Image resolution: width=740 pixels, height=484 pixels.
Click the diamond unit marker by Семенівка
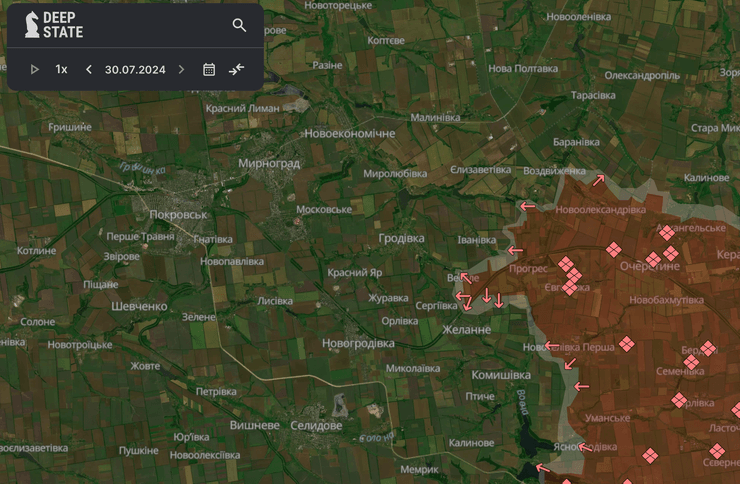click(x=691, y=362)
